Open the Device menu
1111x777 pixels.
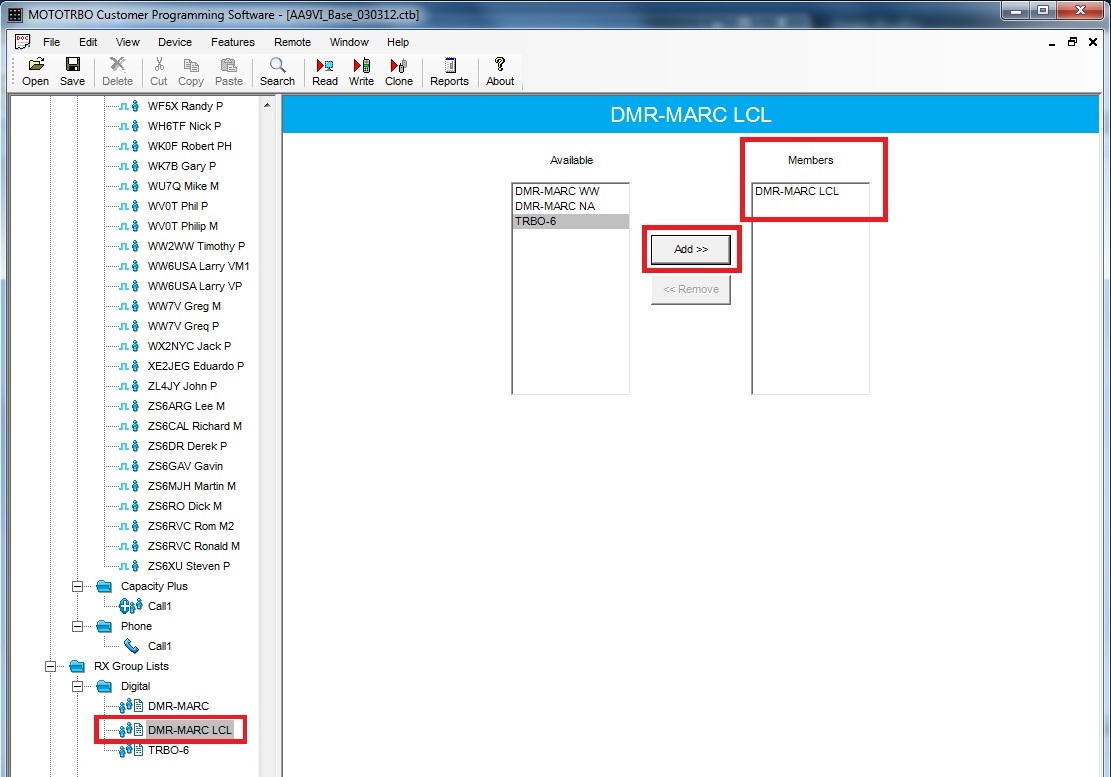(x=174, y=42)
